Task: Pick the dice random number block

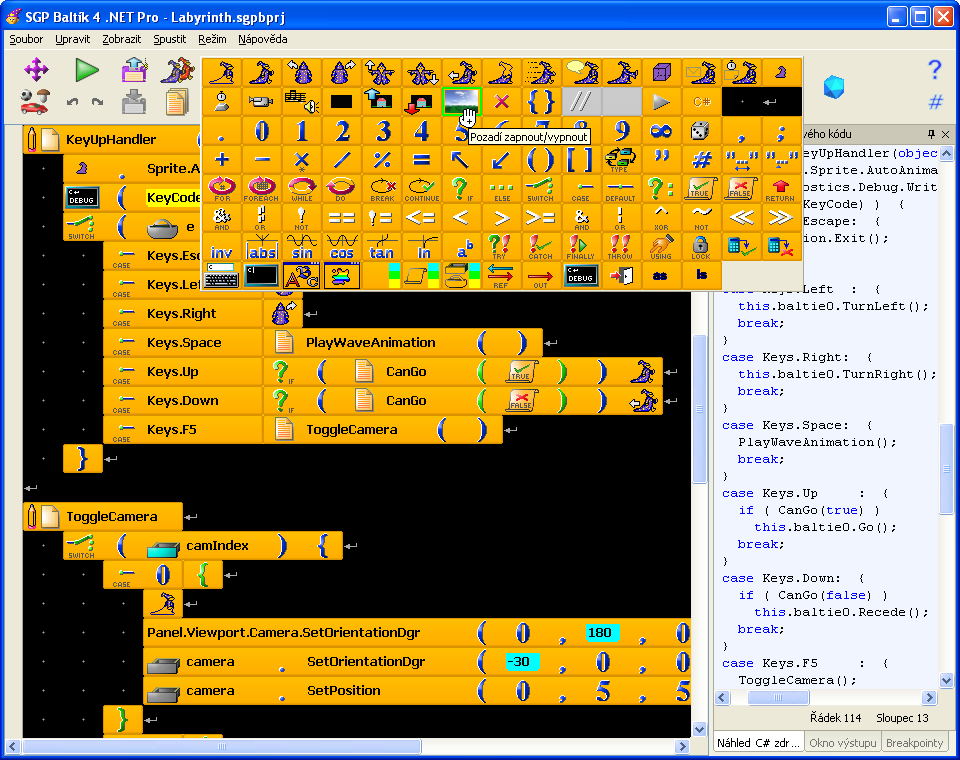Action: click(701, 131)
